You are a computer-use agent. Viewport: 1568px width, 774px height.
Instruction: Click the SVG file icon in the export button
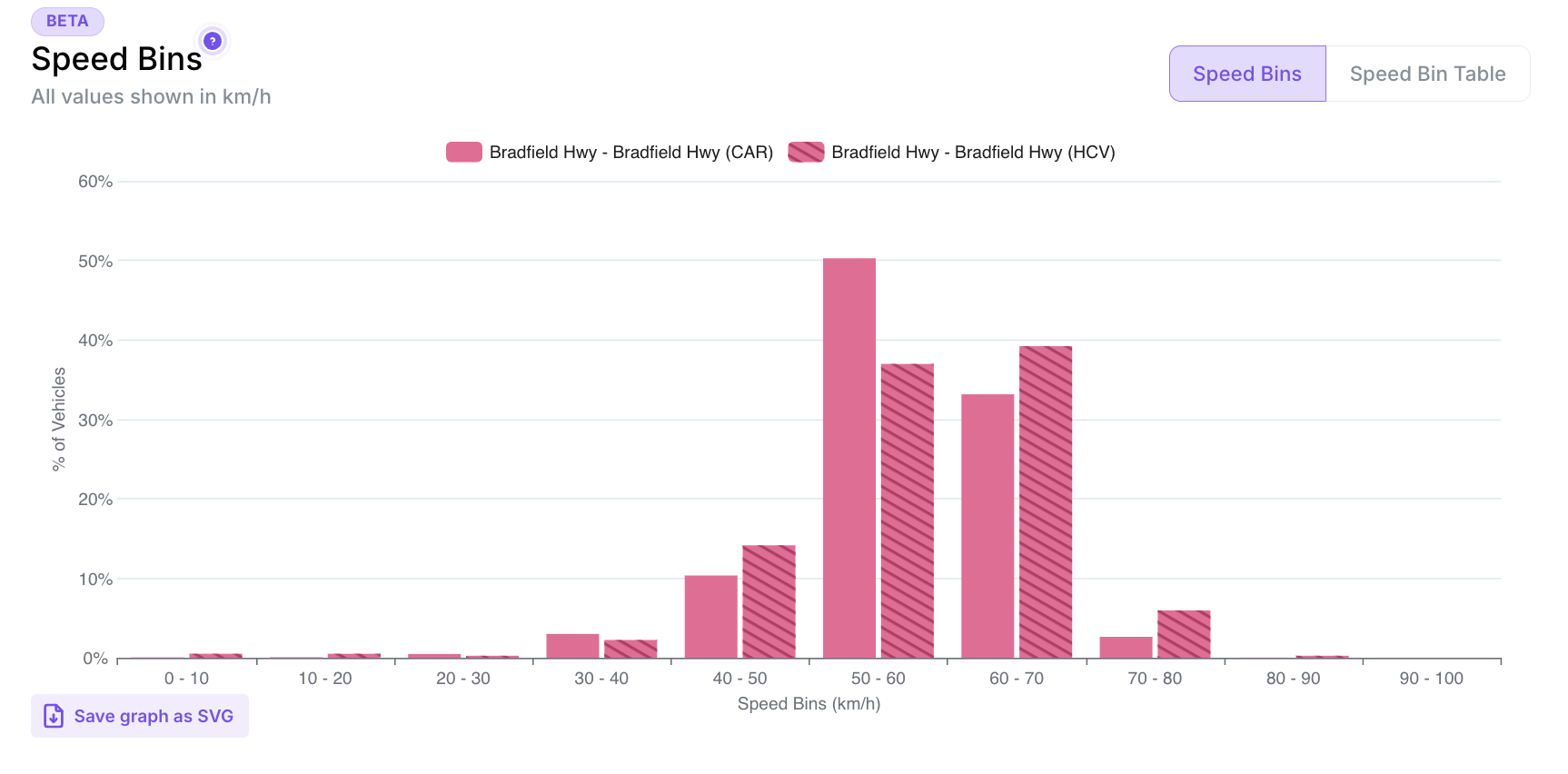[54, 716]
